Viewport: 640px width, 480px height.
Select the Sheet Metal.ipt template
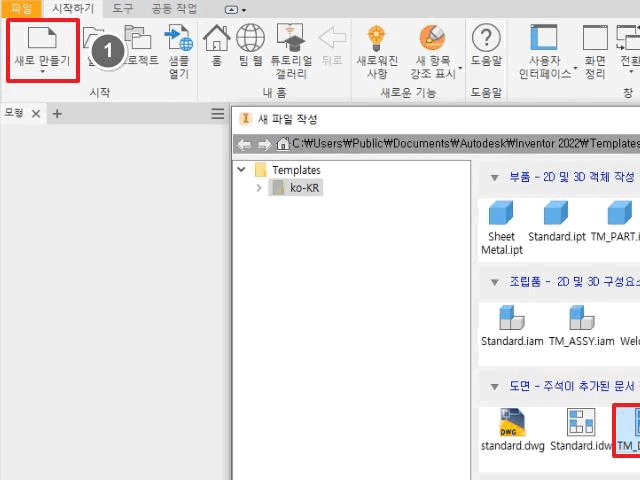[501, 229]
